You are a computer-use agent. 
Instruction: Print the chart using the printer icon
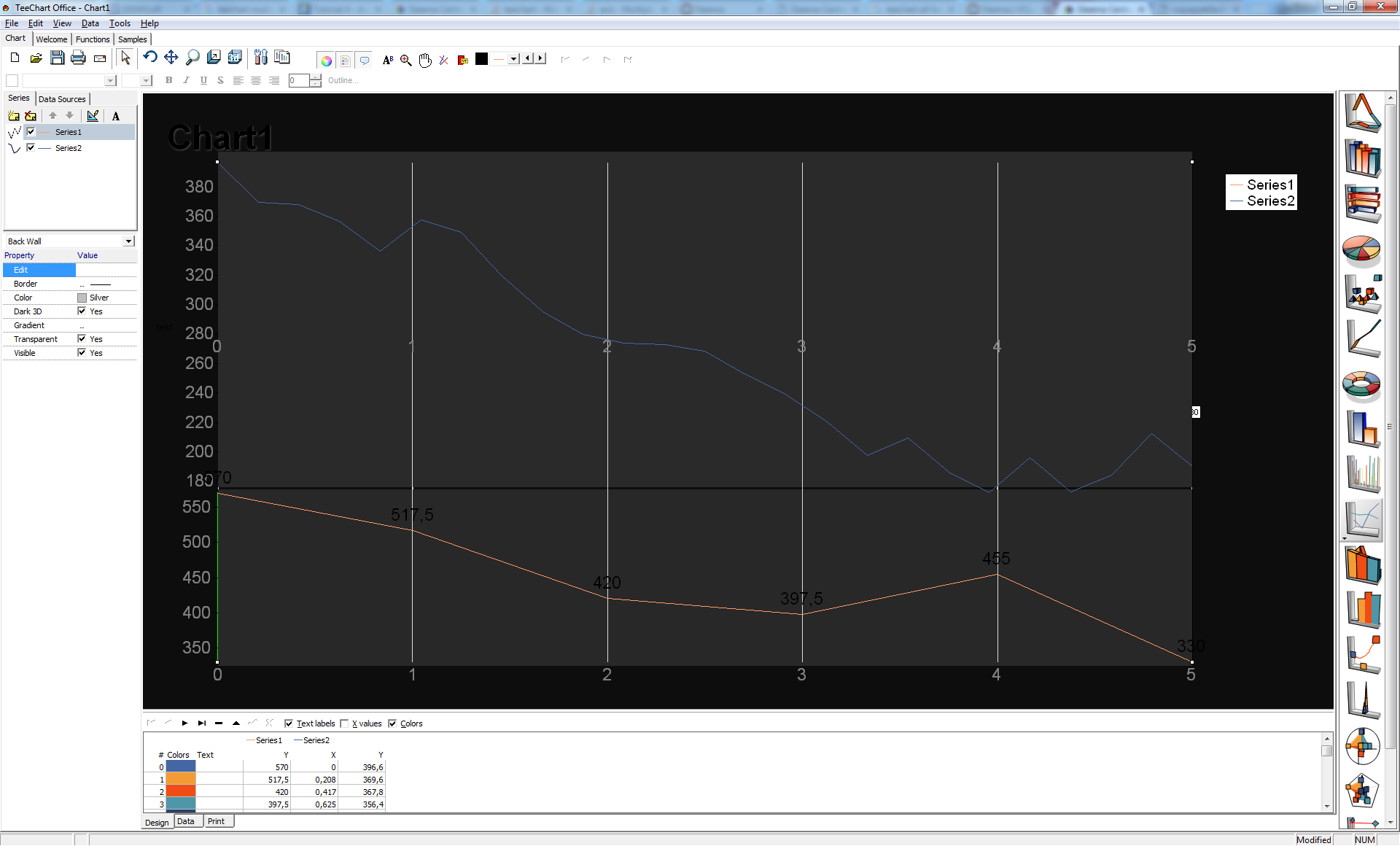coord(78,58)
